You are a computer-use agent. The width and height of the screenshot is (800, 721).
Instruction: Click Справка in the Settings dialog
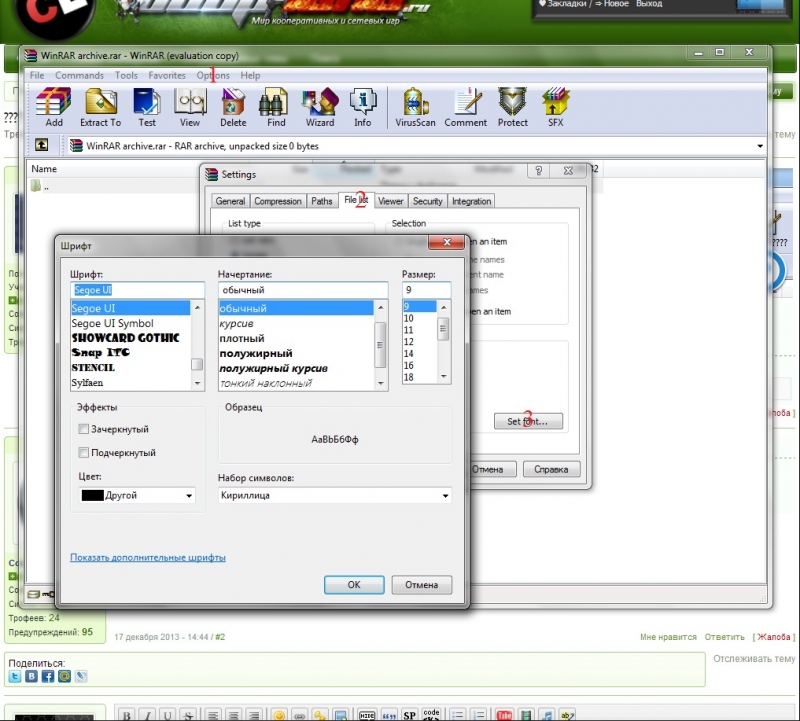click(552, 469)
